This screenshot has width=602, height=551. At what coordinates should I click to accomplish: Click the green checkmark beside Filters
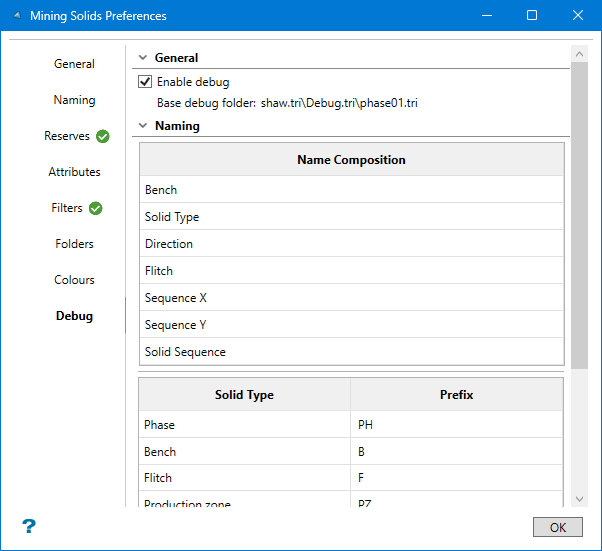coord(96,208)
